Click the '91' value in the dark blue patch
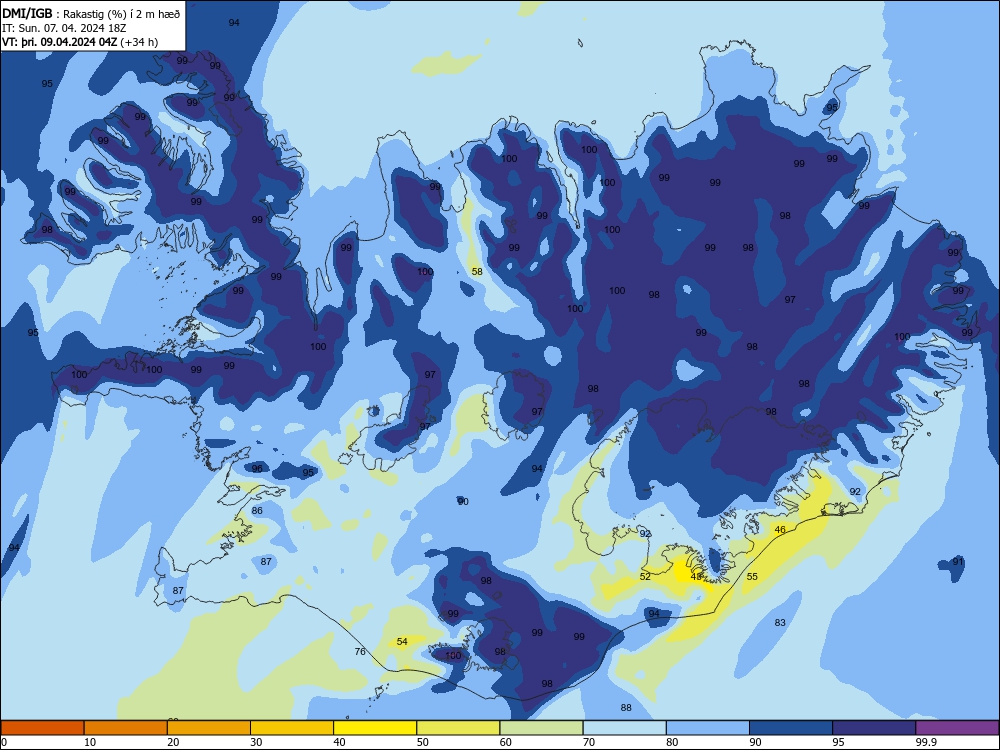1000x750 pixels. pyautogui.click(x=958, y=562)
